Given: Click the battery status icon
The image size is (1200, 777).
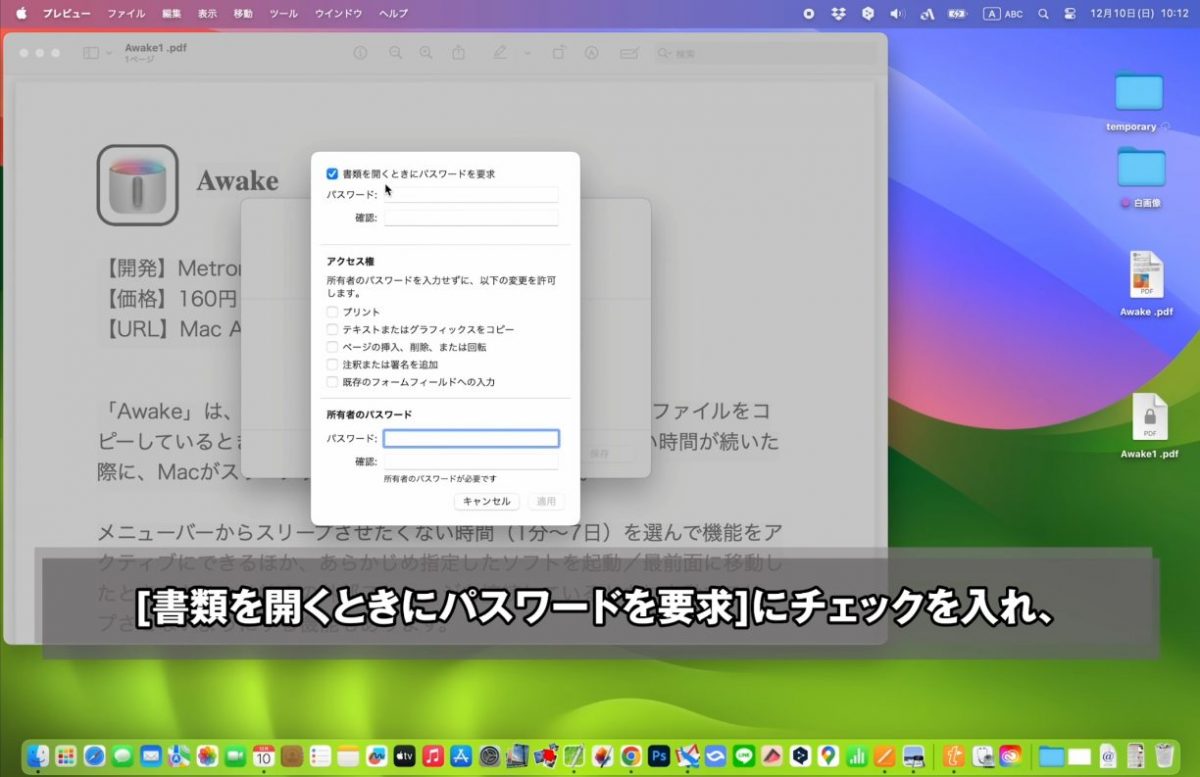Looking at the screenshot, I should point(957,14).
